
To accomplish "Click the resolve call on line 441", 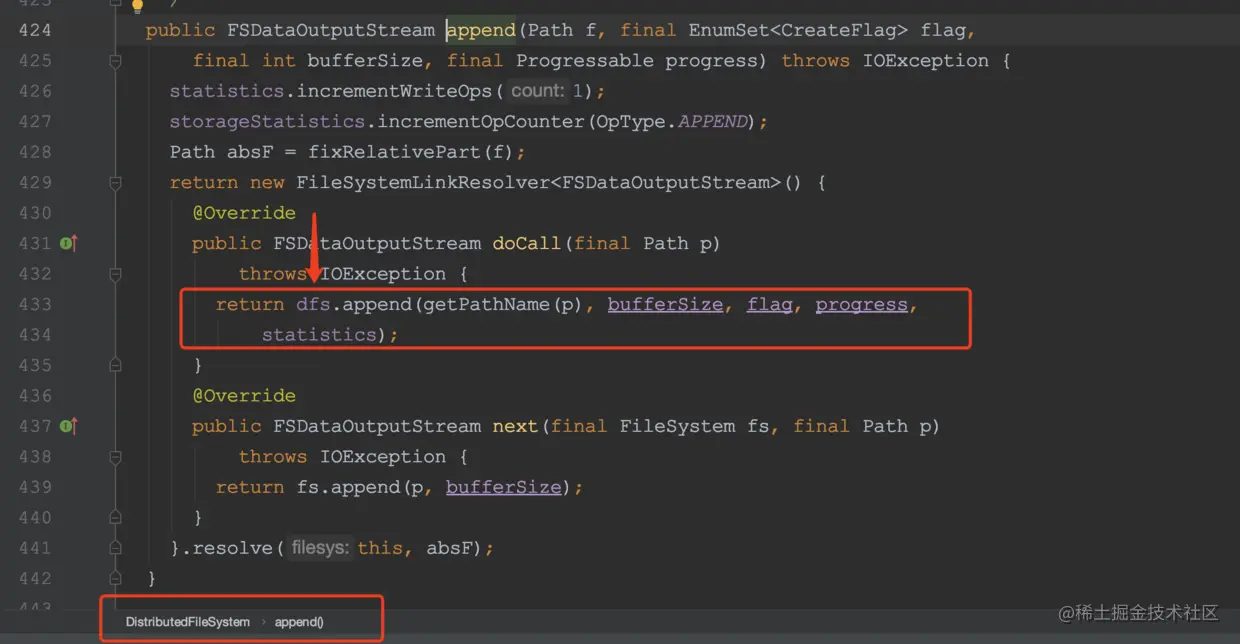I will point(233,548).
